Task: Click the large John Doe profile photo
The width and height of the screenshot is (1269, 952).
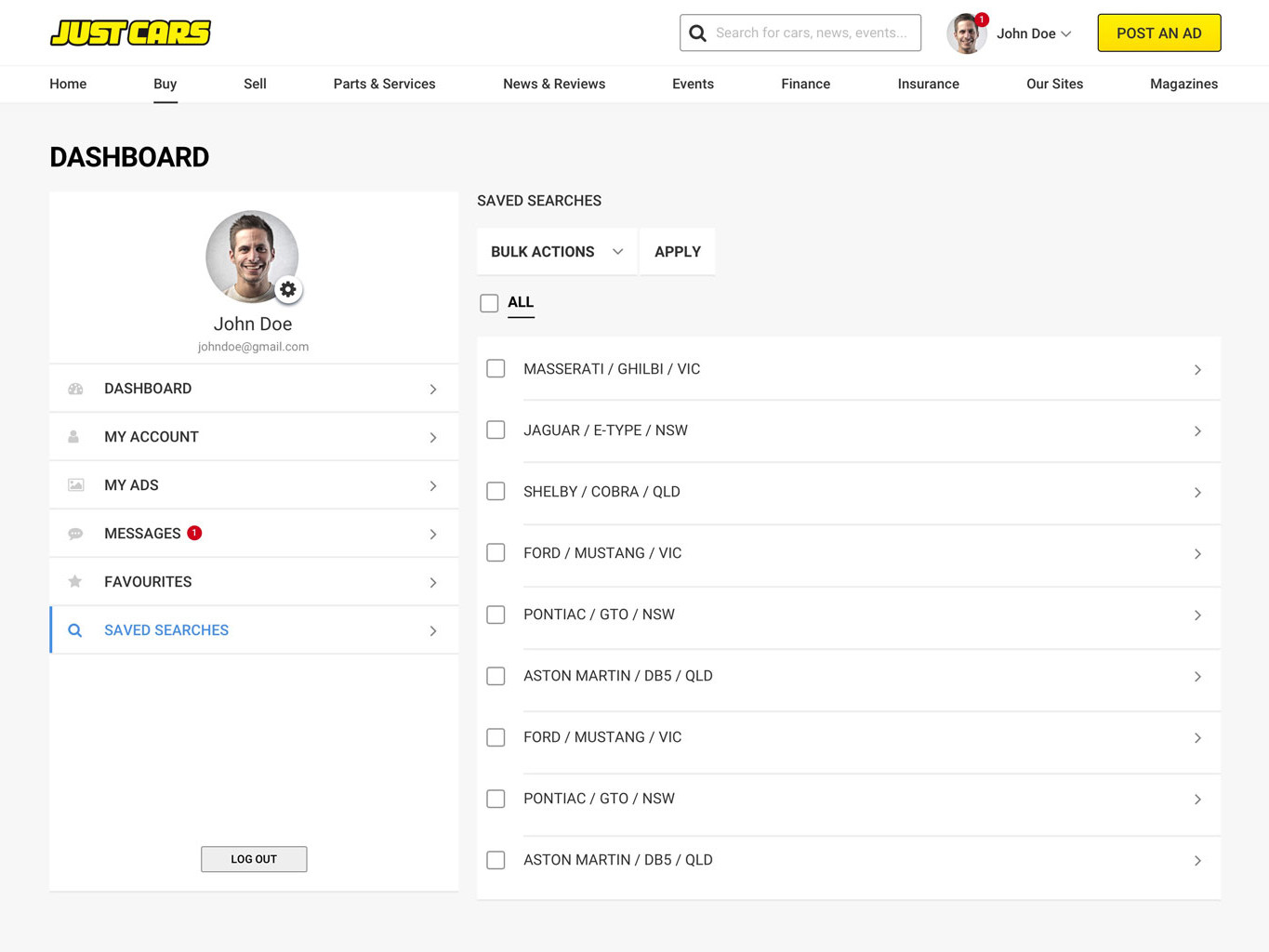Action: coord(252,257)
